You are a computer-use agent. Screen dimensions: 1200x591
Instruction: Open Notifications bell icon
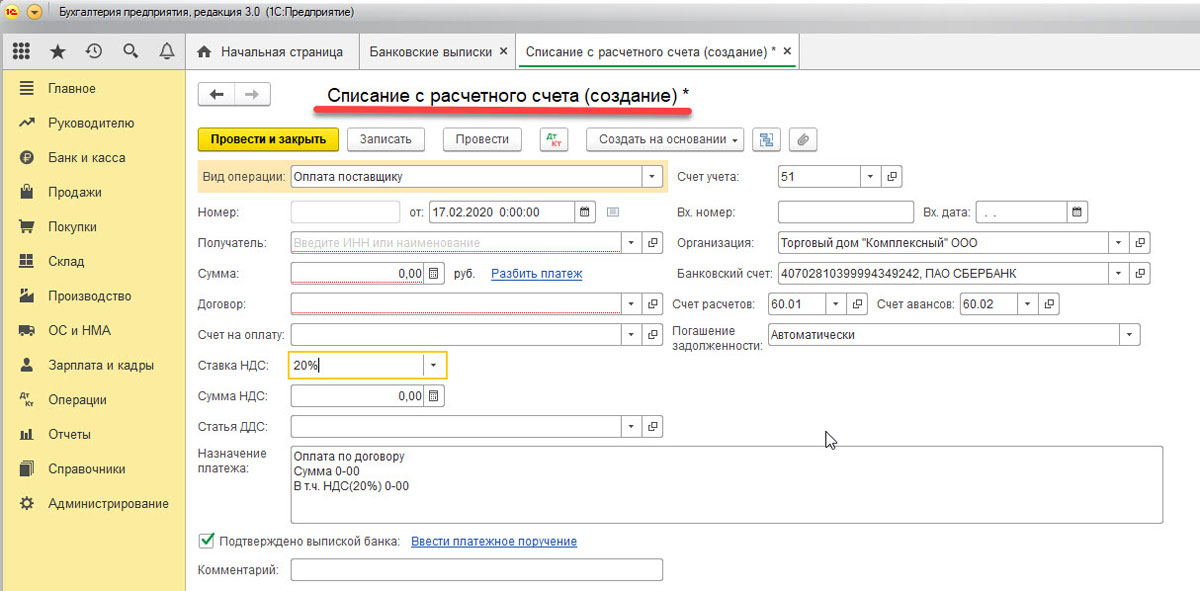(x=166, y=51)
